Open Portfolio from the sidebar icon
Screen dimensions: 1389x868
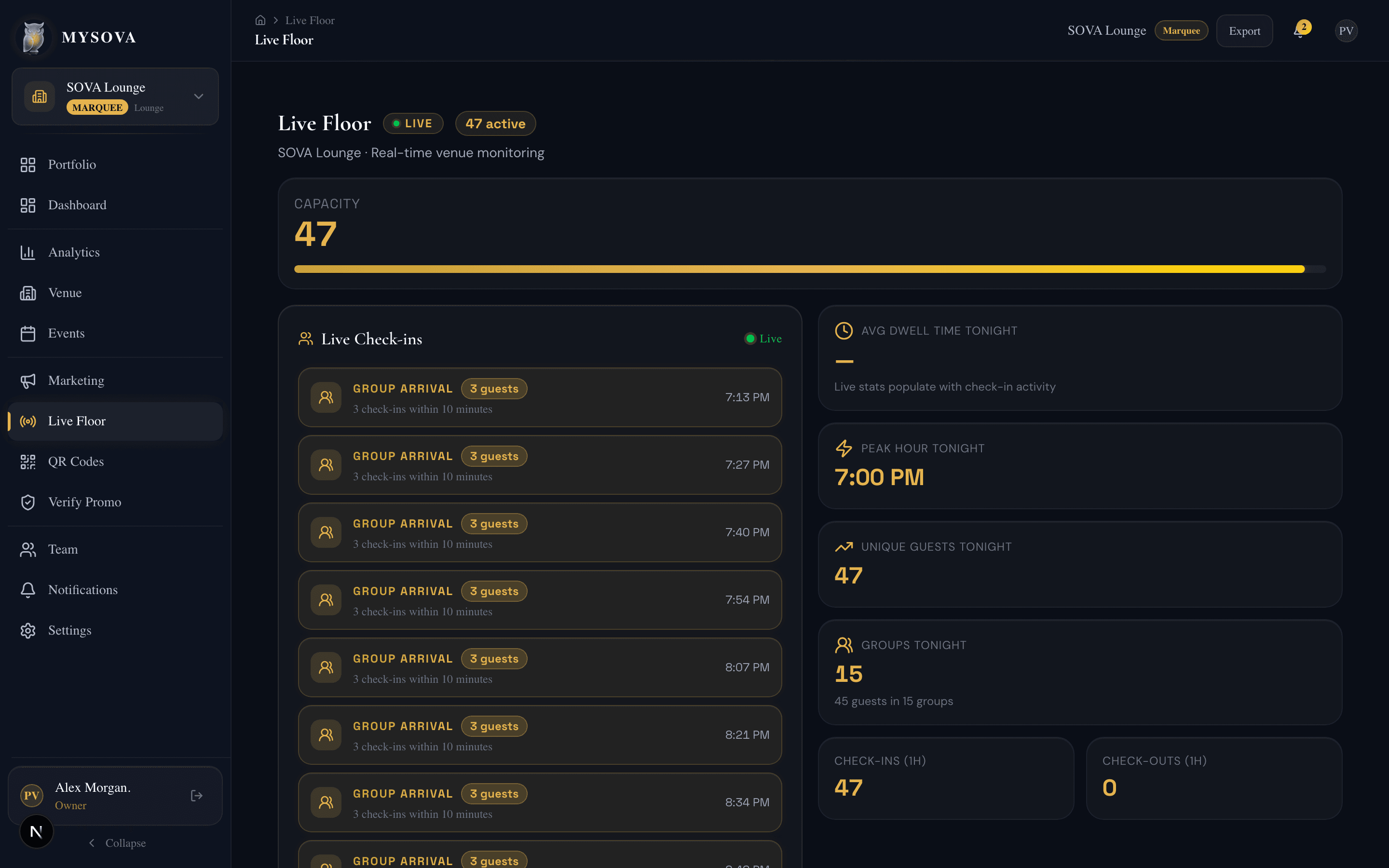28,165
